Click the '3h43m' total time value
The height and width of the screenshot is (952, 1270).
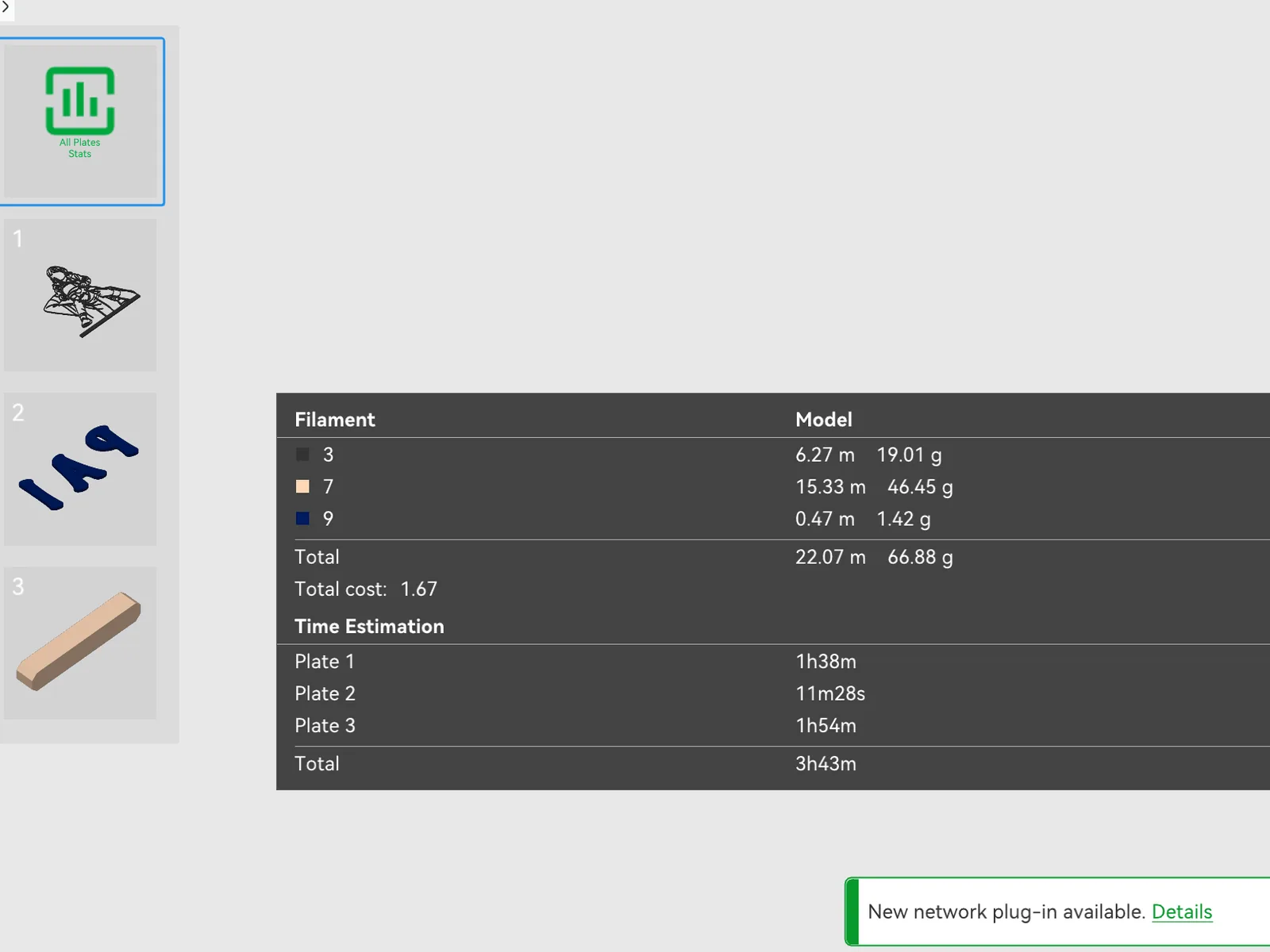[826, 763]
